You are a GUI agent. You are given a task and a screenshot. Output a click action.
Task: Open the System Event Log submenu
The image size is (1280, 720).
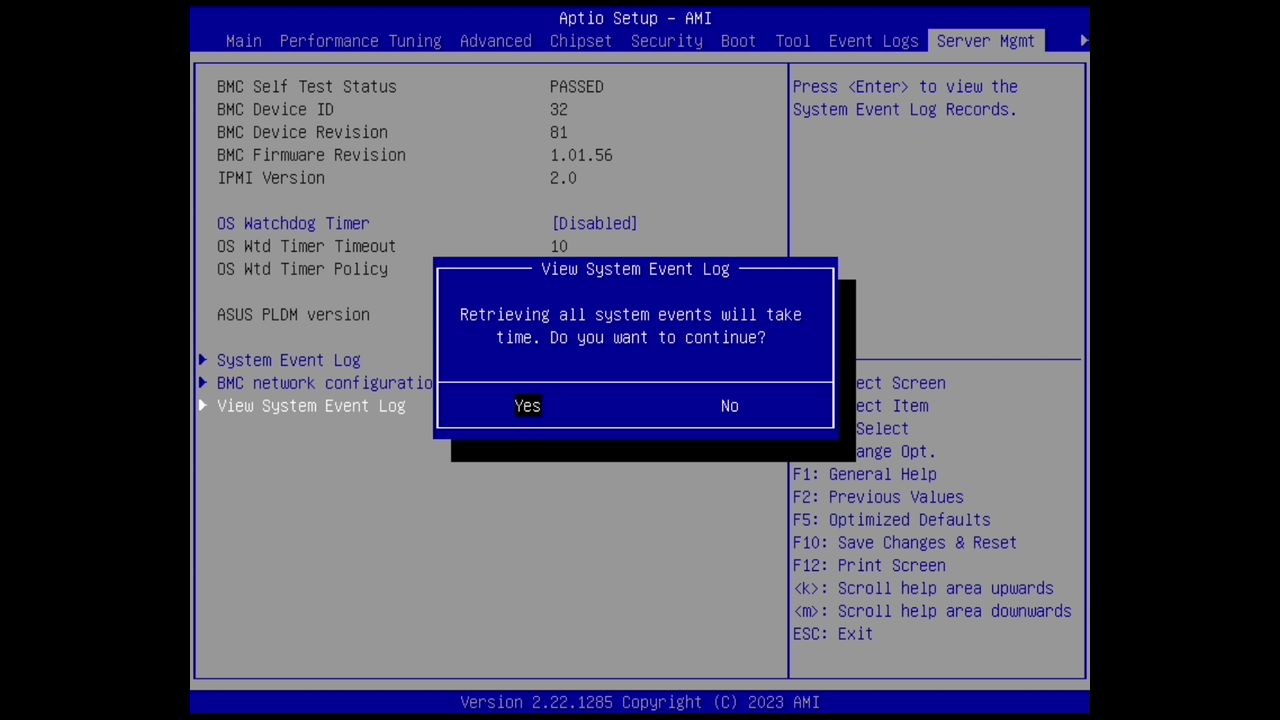[x=288, y=360]
